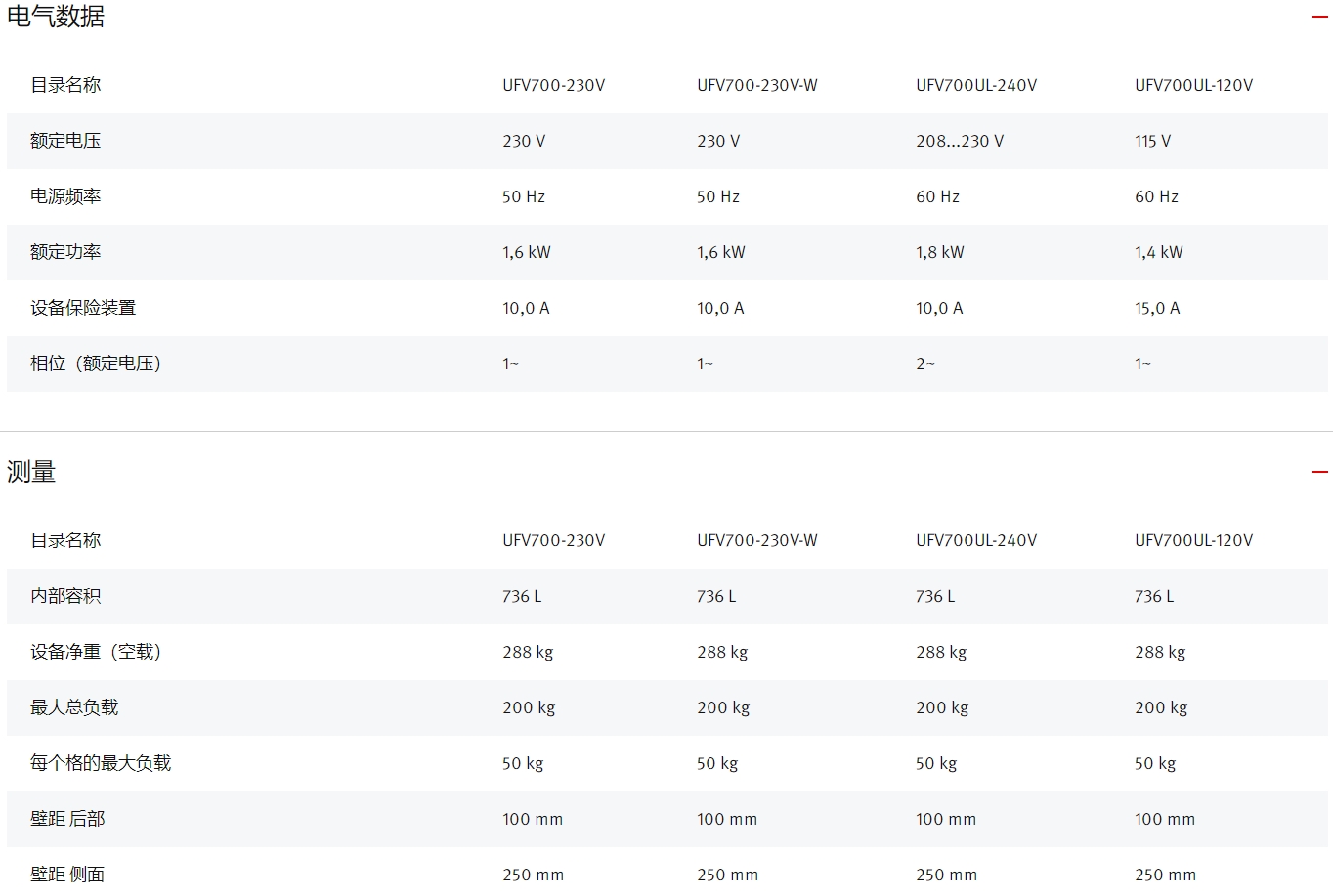Click the 目录名称 label in 电气数据 table
Viewport: 1333px width, 896px height.
point(65,85)
